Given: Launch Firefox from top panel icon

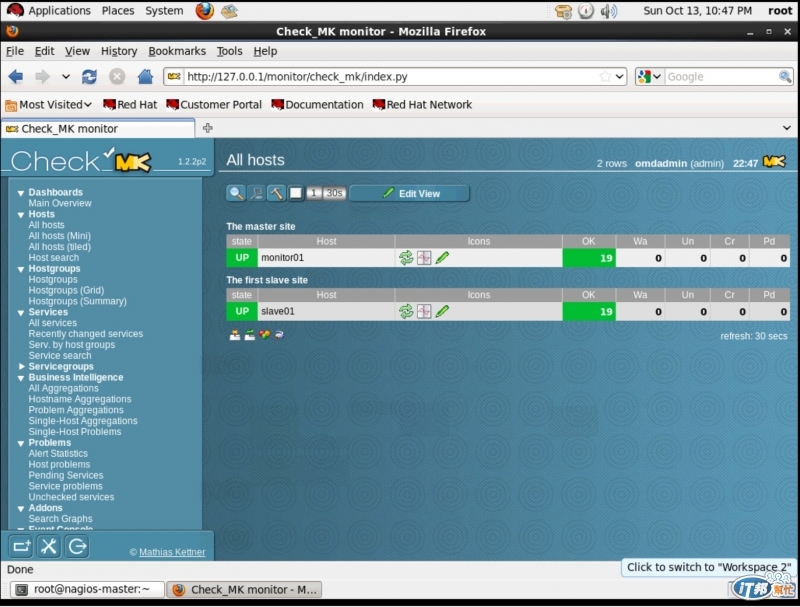Looking at the screenshot, I should pyautogui.click(x=205, y=11).
